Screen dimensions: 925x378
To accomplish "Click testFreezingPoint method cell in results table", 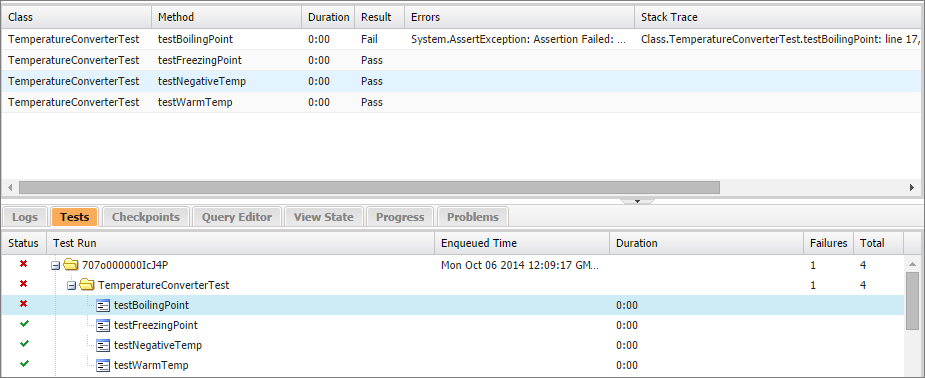I will 227,60.
